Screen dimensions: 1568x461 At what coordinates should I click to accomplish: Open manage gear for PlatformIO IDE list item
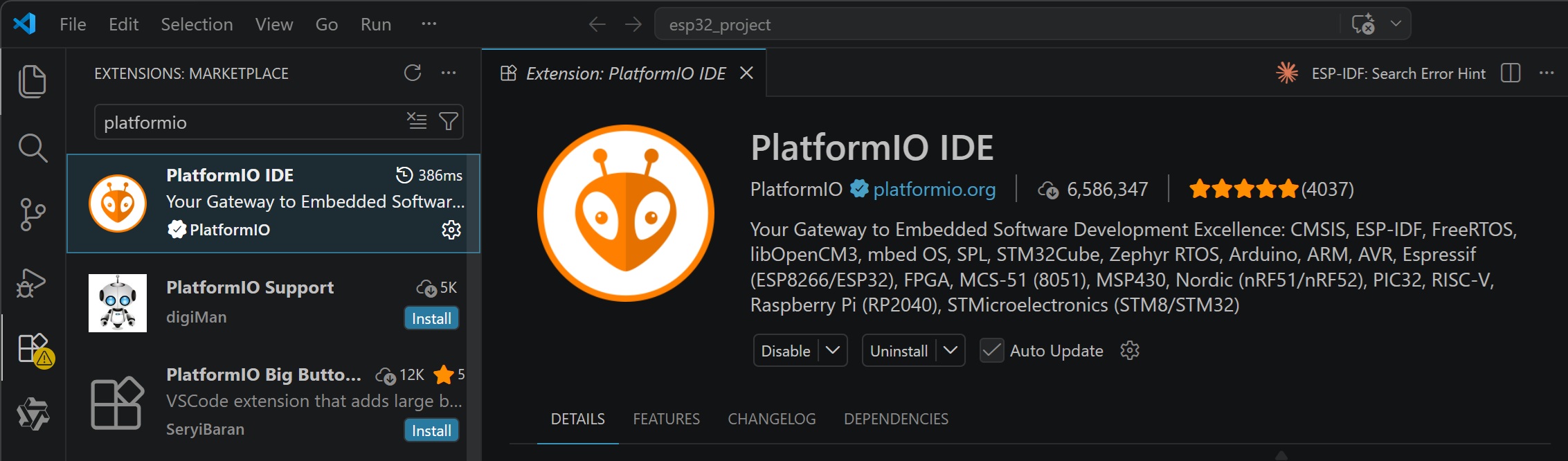[x=451, y=230]
